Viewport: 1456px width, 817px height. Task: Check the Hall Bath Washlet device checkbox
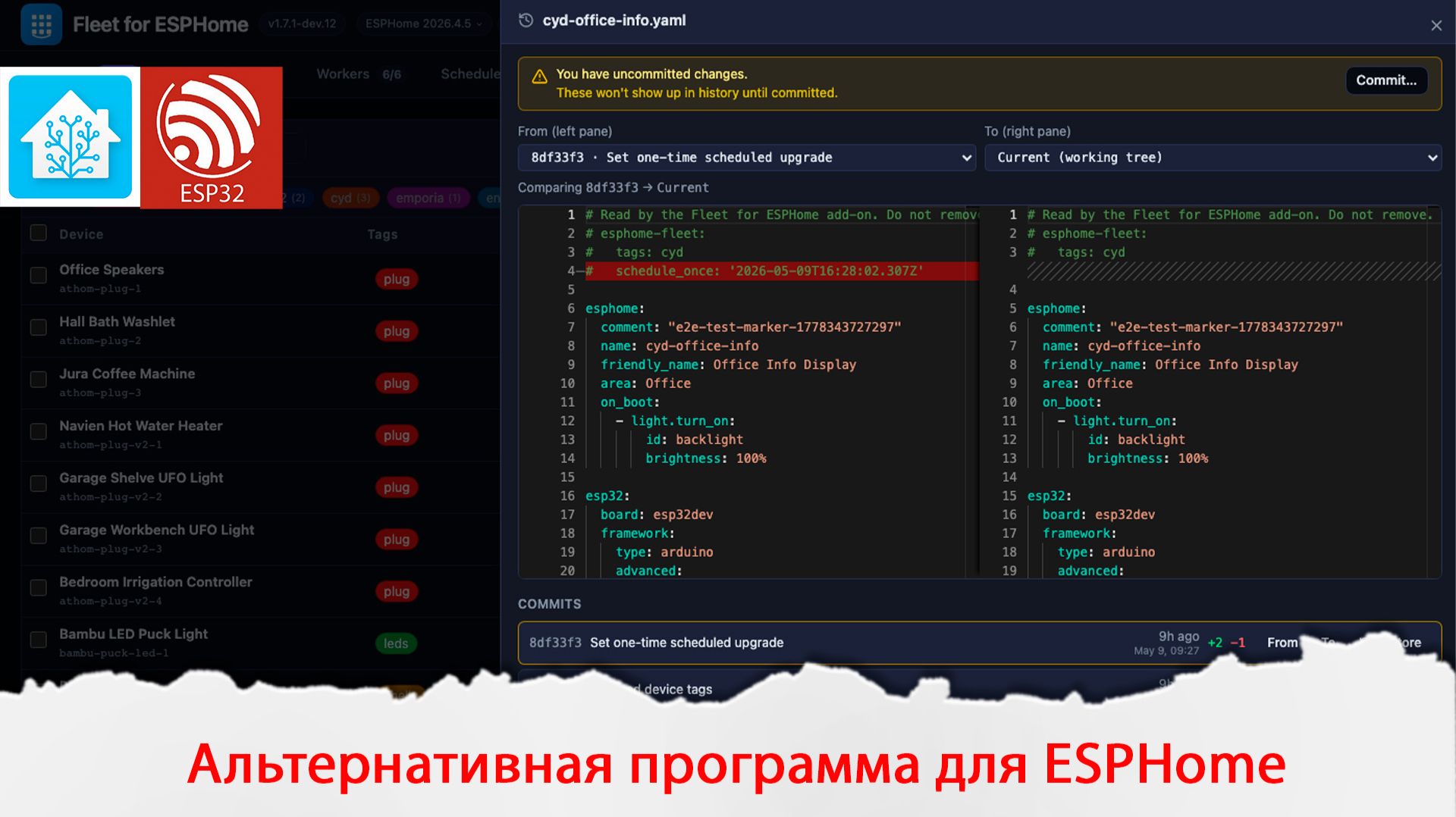coord(38,327)
